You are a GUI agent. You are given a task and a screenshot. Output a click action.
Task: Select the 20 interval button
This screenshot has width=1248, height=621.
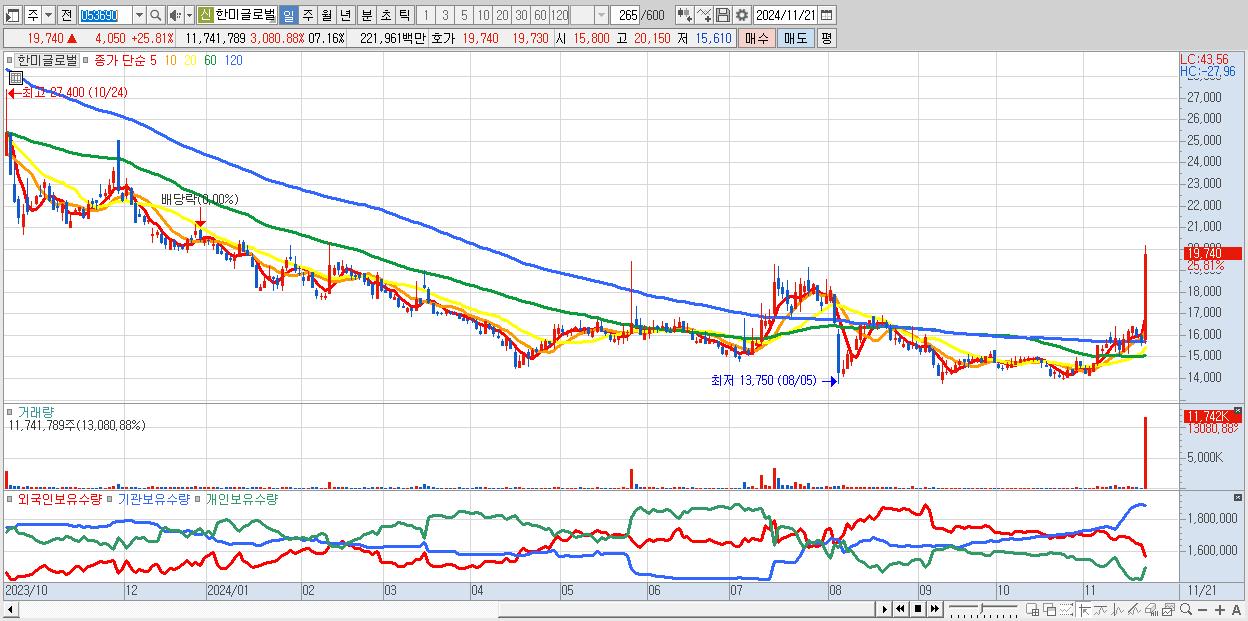point(502,15)
